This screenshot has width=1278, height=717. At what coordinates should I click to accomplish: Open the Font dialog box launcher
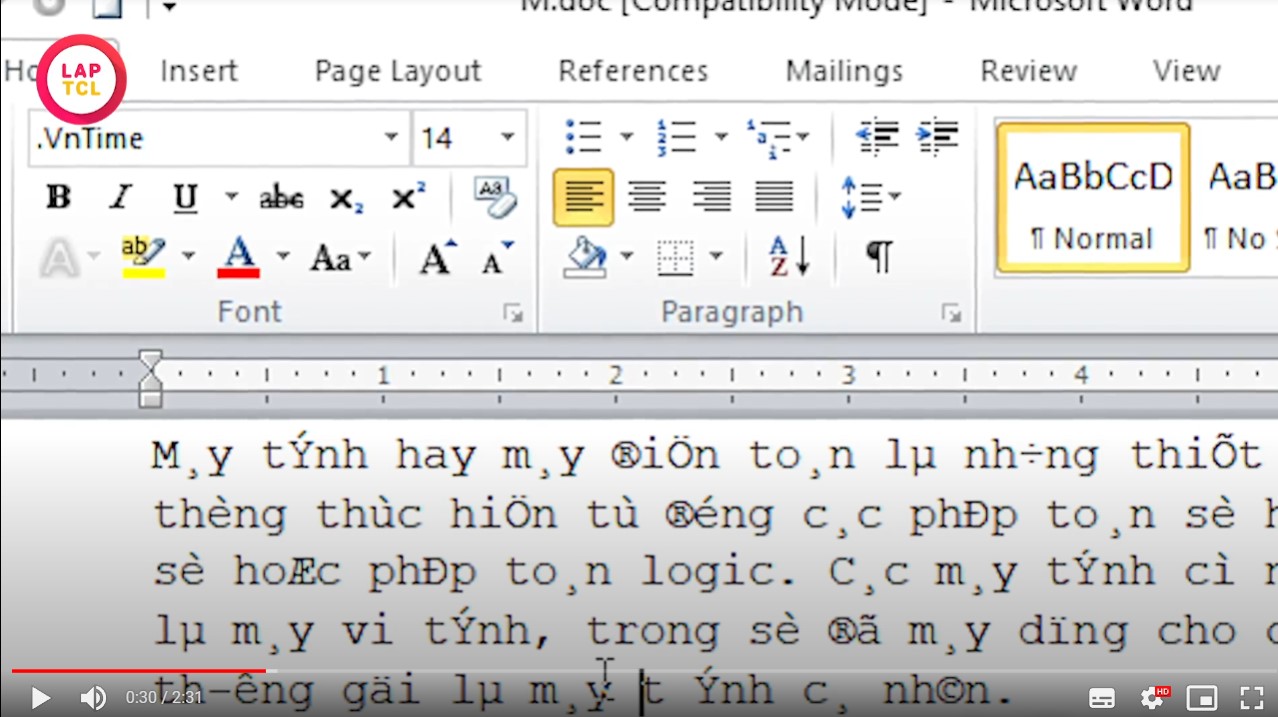[x=513, y=312]
